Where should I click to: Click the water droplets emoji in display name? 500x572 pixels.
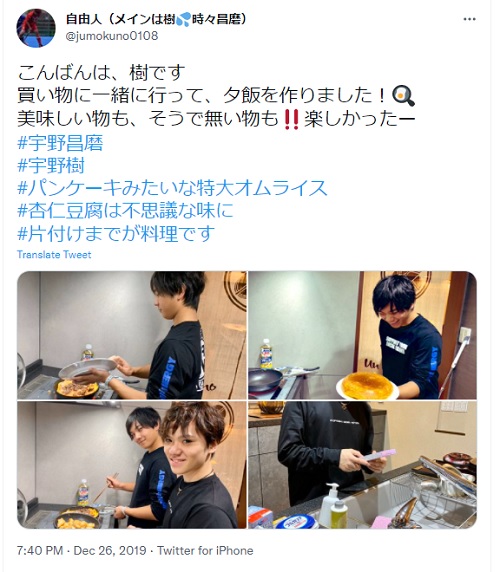click(x=183, y=19)
